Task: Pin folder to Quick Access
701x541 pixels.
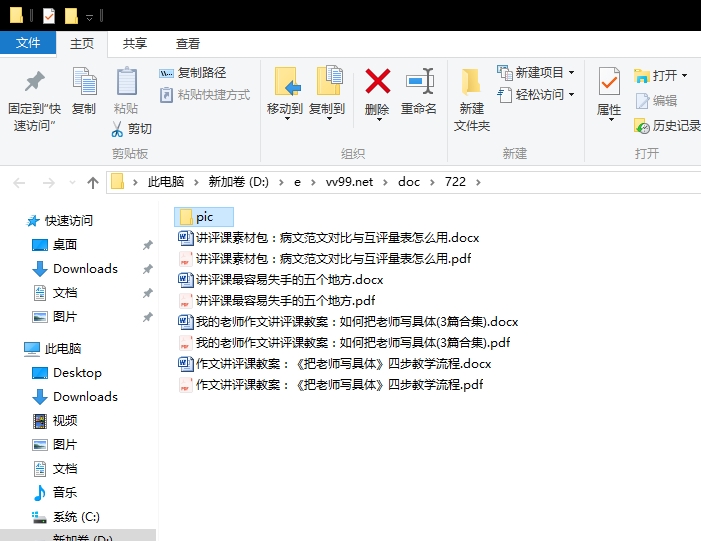Action: point(34,101)
